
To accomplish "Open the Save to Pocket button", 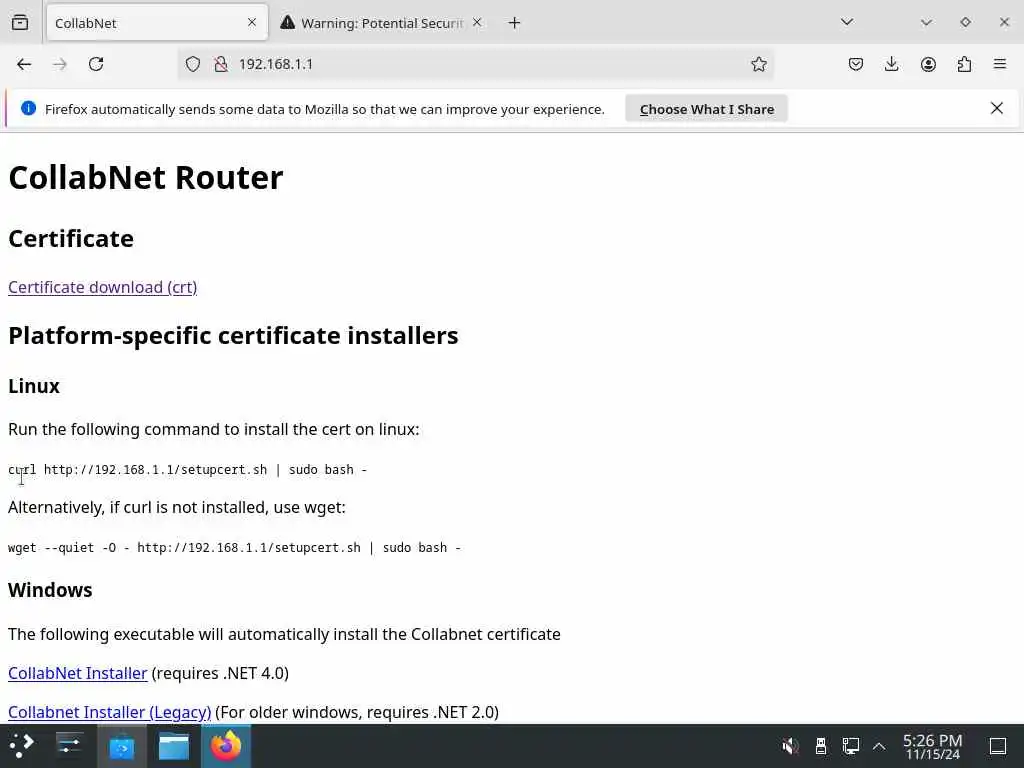I will [x=856, y=64].
